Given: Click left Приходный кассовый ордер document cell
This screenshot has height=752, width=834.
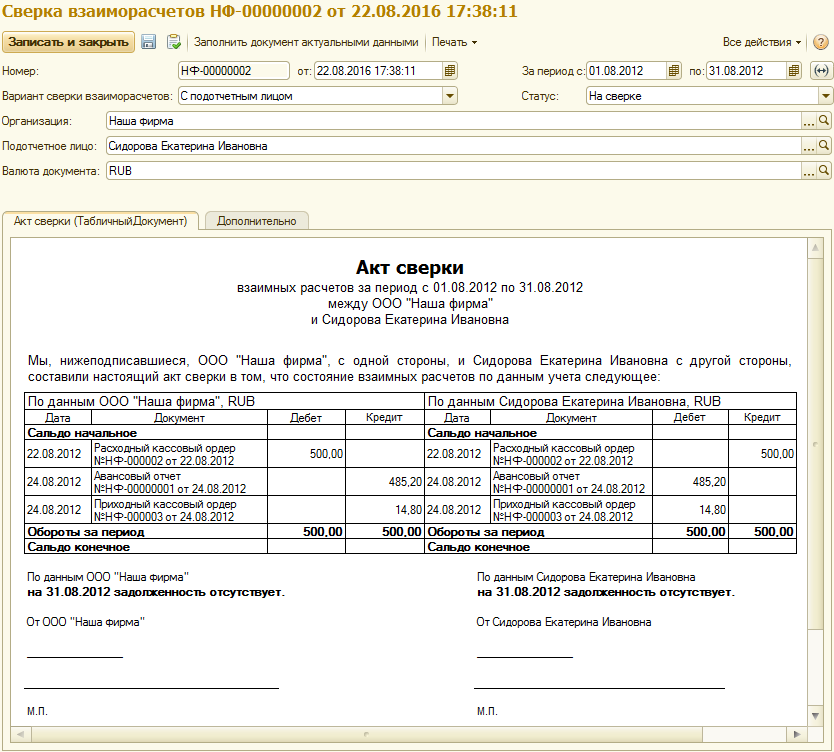Looking at the screenshot, I should coord(179,510).
